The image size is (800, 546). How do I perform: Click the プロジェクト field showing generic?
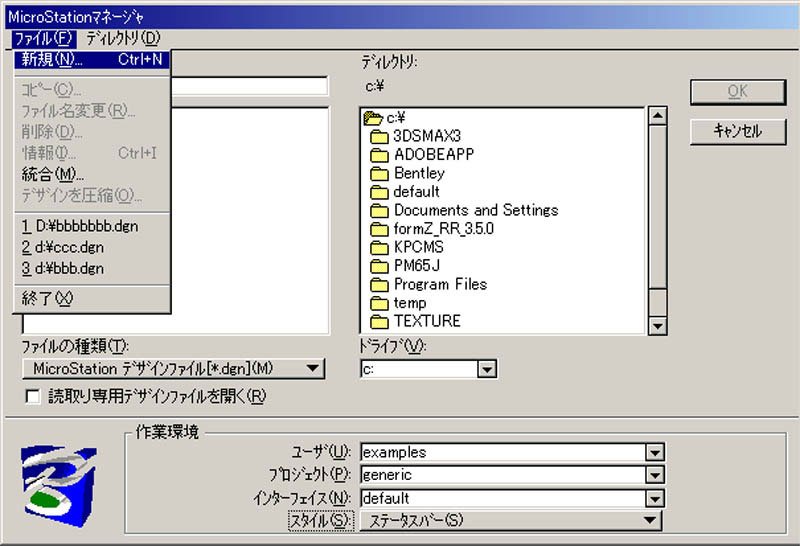[x=503, y=475]
